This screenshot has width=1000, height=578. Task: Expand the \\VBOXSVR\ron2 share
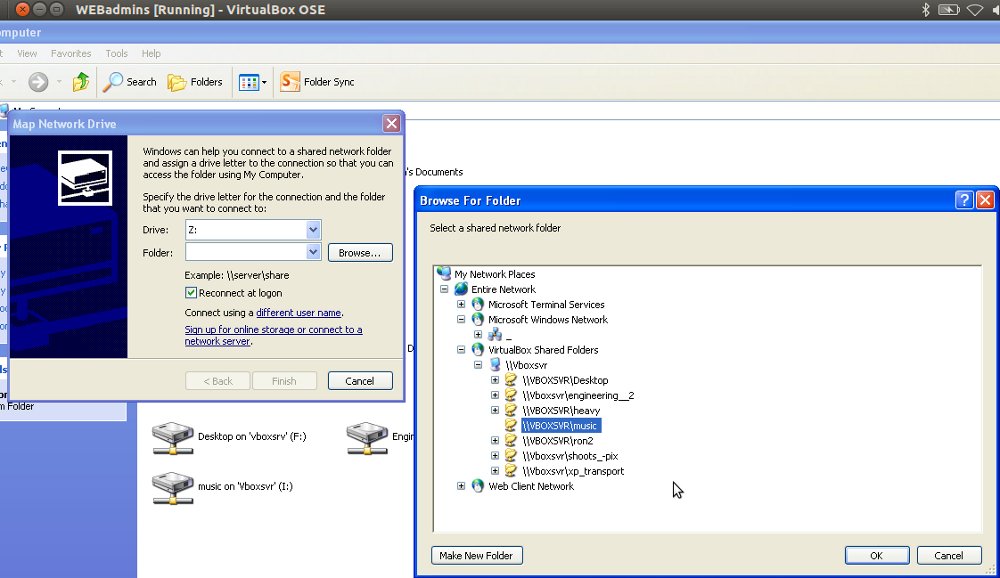(x=495, y=441)
